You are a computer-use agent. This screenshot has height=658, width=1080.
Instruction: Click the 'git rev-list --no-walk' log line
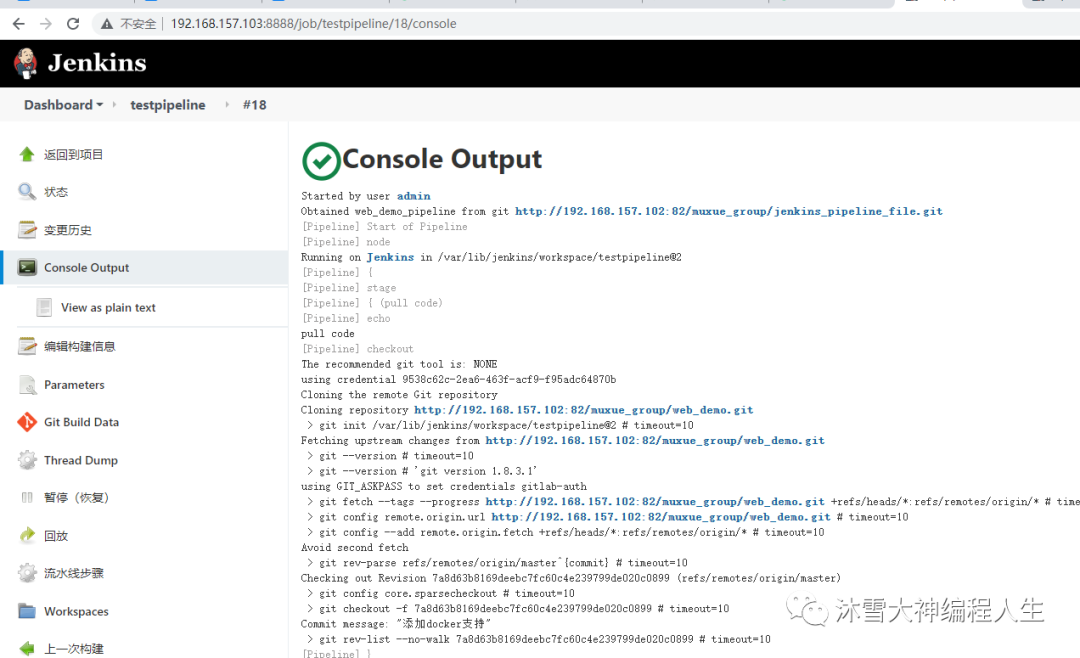539,639
